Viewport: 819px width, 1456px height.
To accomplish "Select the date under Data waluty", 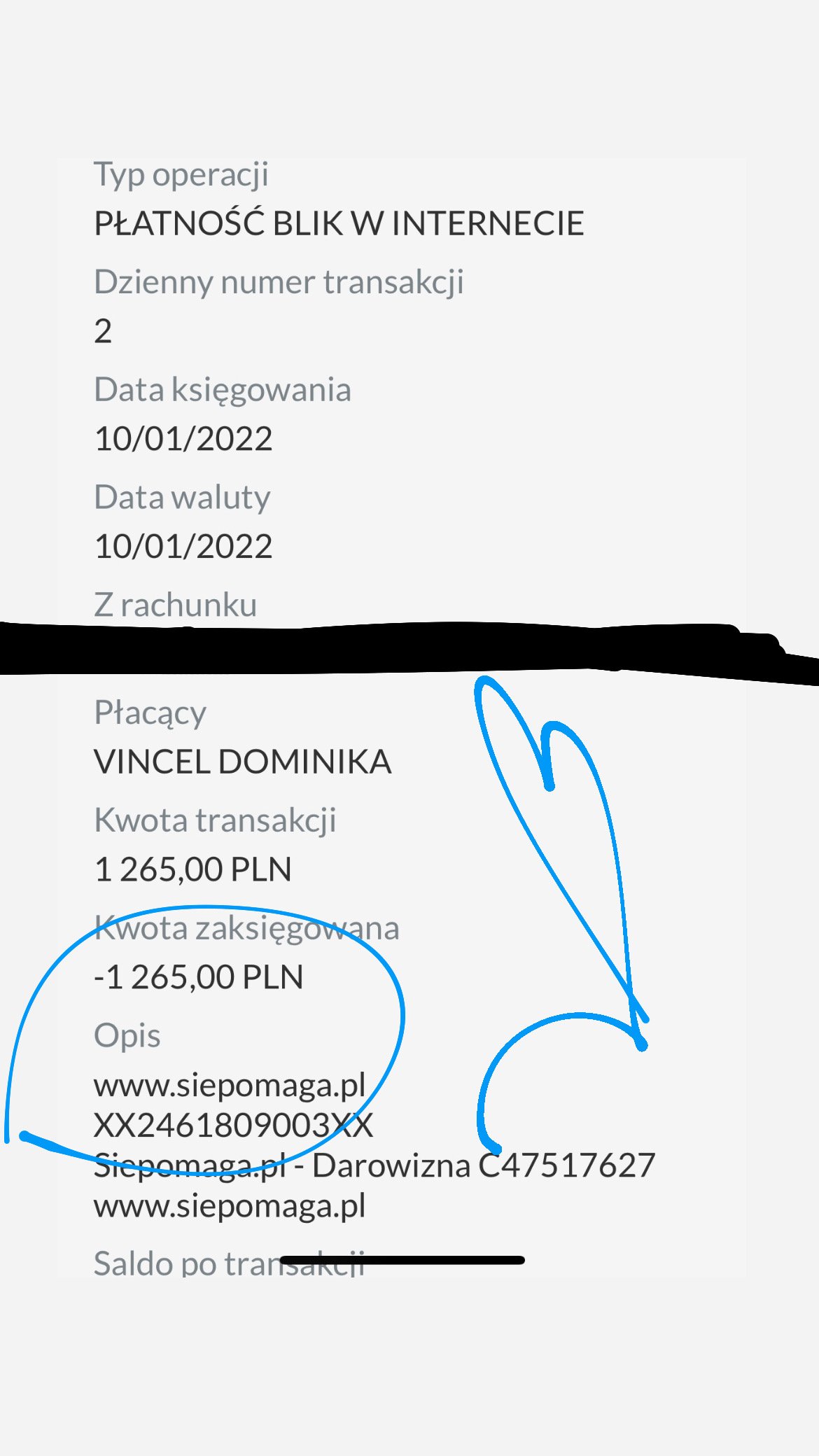I will (x=183, y=547).
